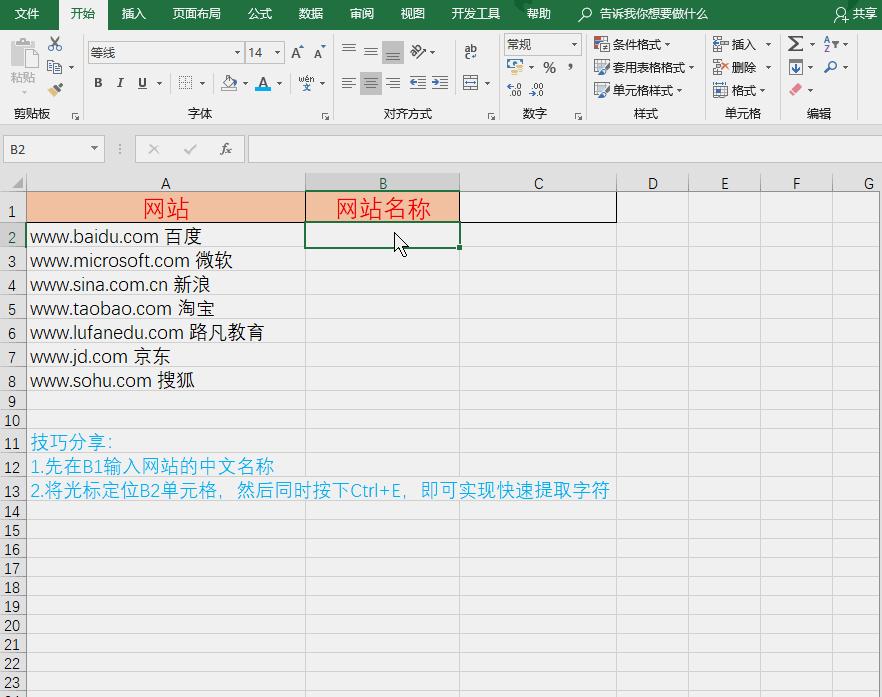
Task: Open the 公式 ribbon tab
Action: (x=259, y=14)
